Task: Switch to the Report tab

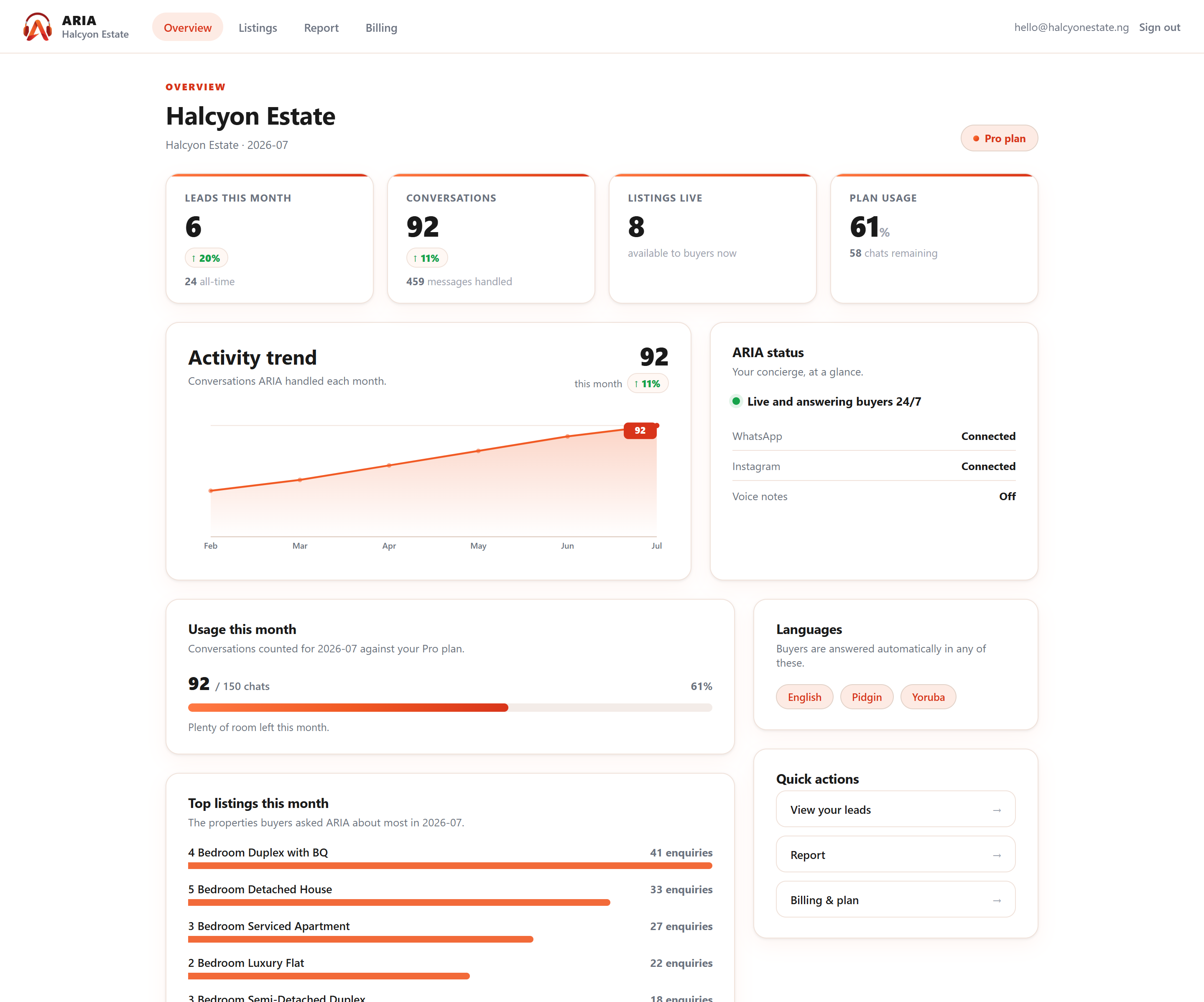Action: coord(321,28)
